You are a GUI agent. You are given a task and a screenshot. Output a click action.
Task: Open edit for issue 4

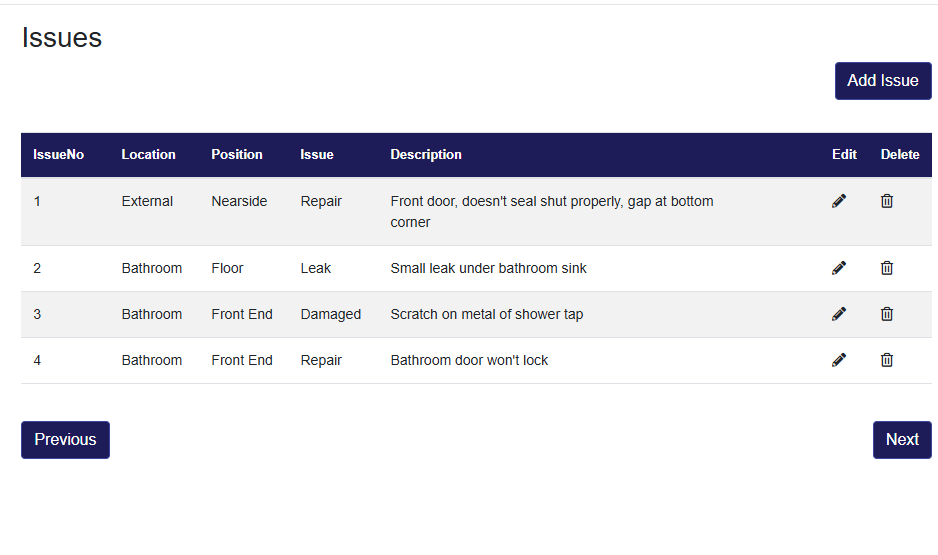(839, 360)
